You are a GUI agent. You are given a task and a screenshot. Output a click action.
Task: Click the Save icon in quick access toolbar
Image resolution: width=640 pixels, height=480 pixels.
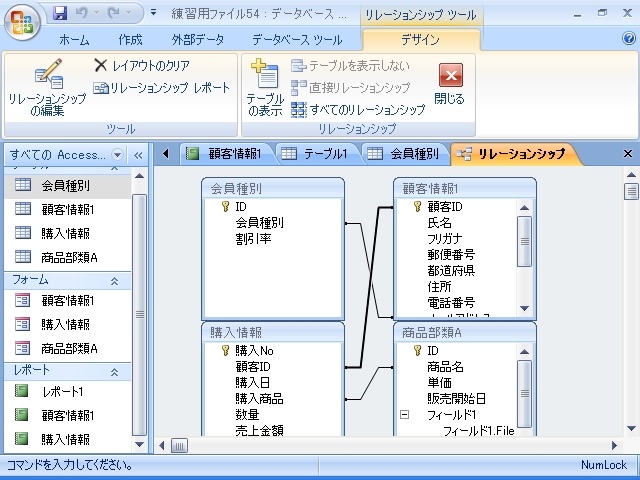click(60, 14)
